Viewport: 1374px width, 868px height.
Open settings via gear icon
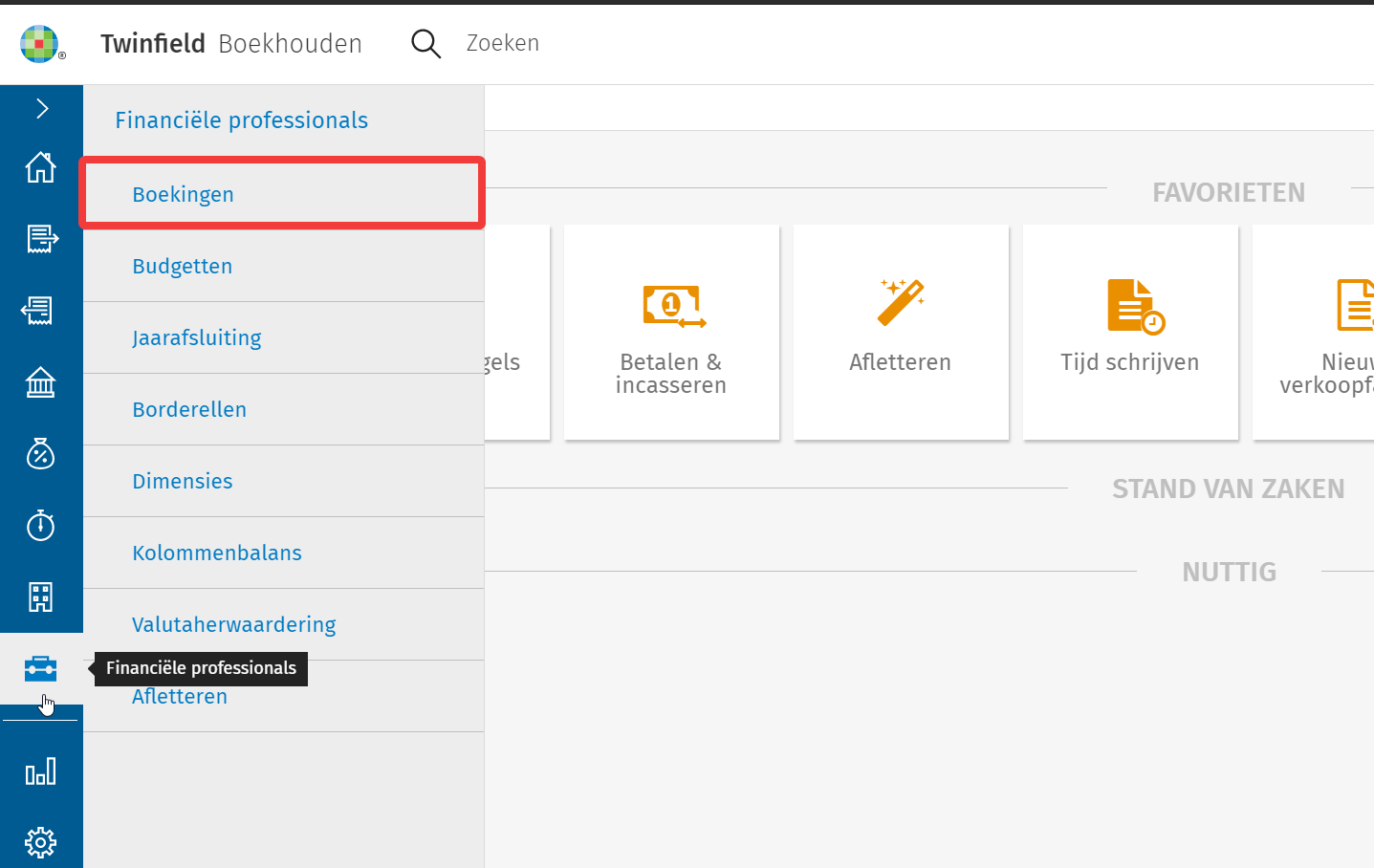pyautogui.click(x=40, y=842)
